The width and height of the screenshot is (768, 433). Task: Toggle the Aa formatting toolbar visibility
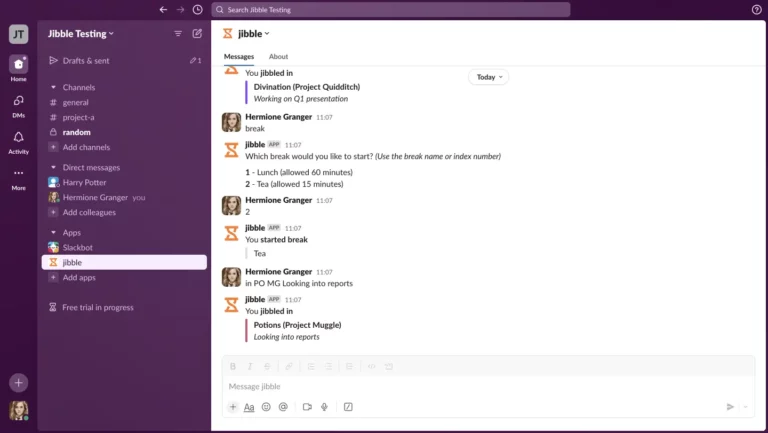249,407
